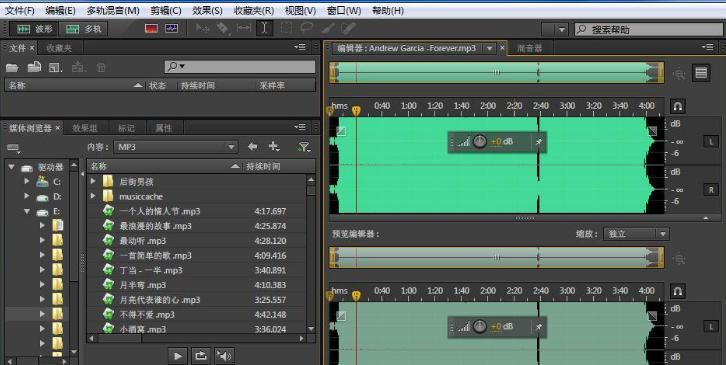Image resolution: width=726 pixels, height=365 pixels.
Task: Open the 窗口(W) menu
Action: [x=344, y=10]
